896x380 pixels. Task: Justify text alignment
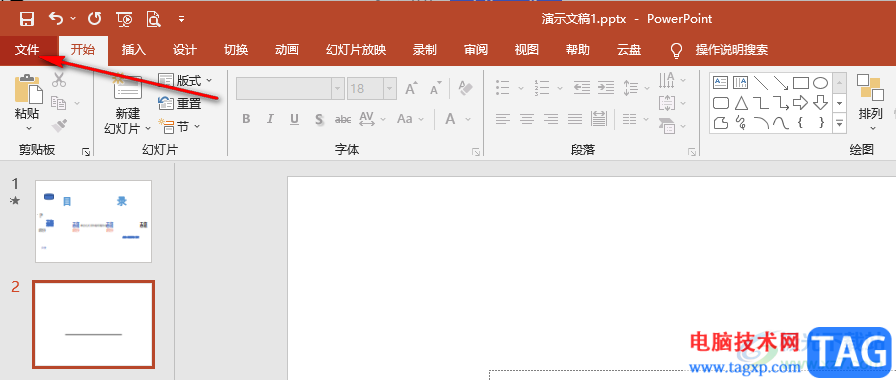[x=575, y=119]
